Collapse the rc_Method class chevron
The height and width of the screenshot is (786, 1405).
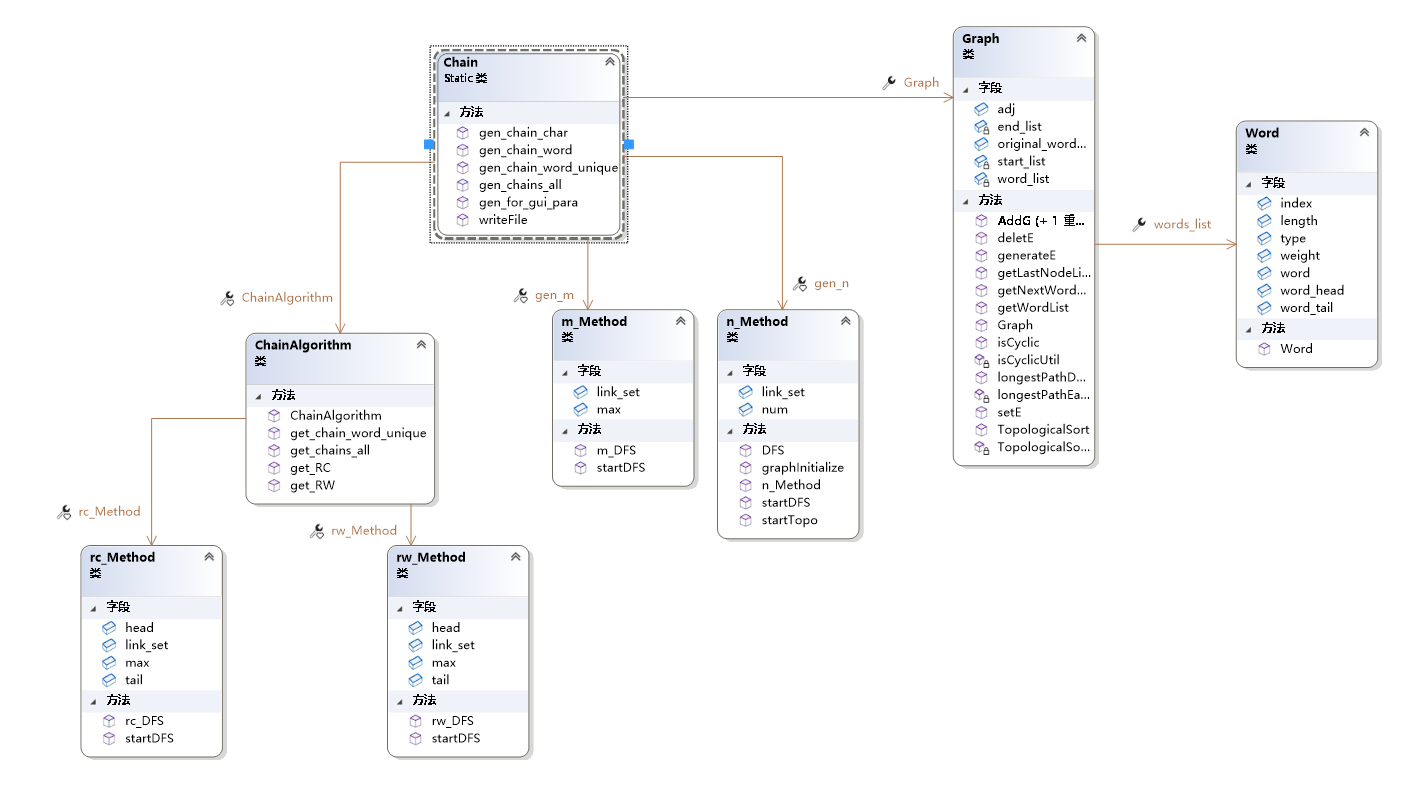pyautogui.click(x=209, y=557)
